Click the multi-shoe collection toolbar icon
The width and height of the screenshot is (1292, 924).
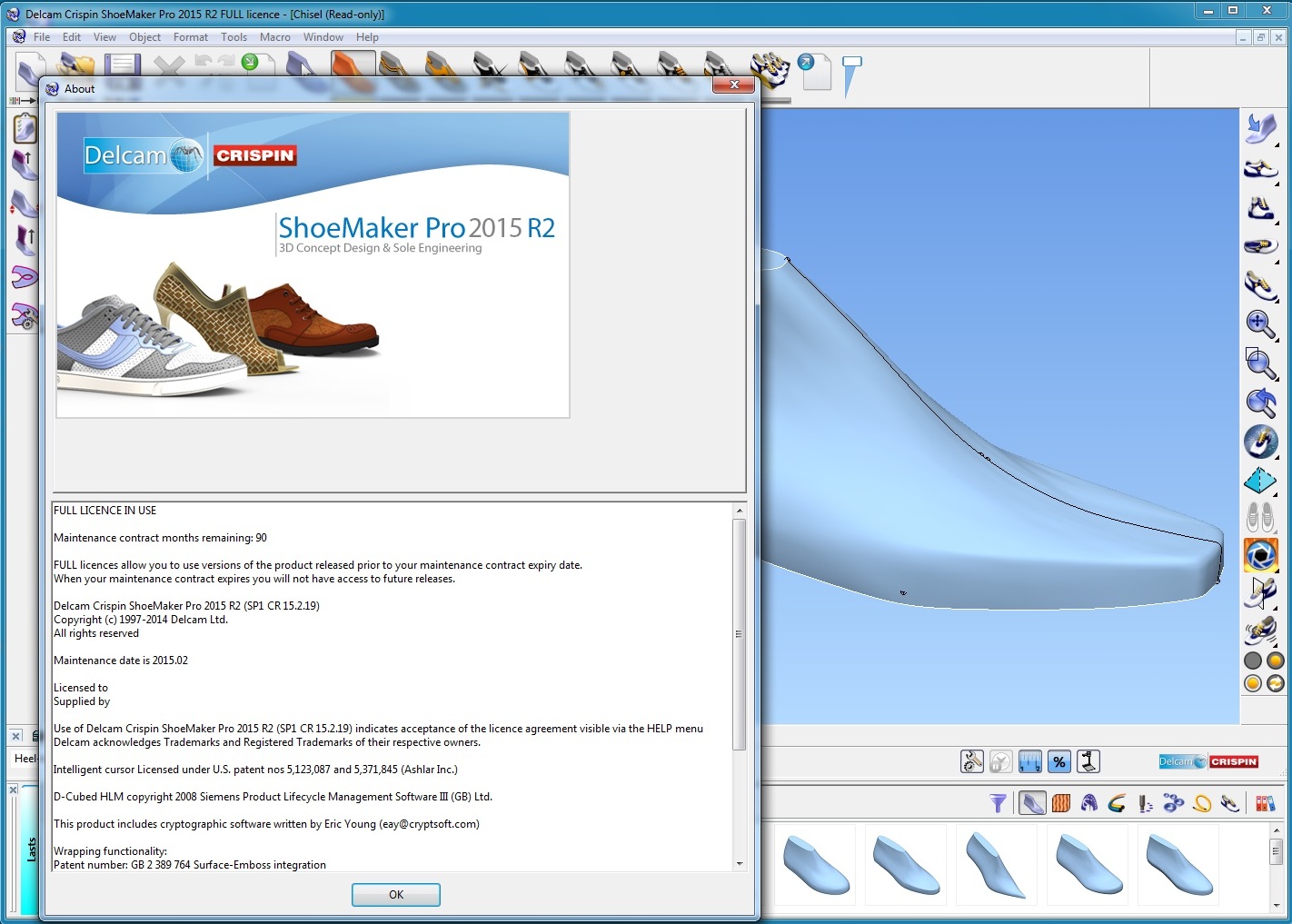click(770, 69)
